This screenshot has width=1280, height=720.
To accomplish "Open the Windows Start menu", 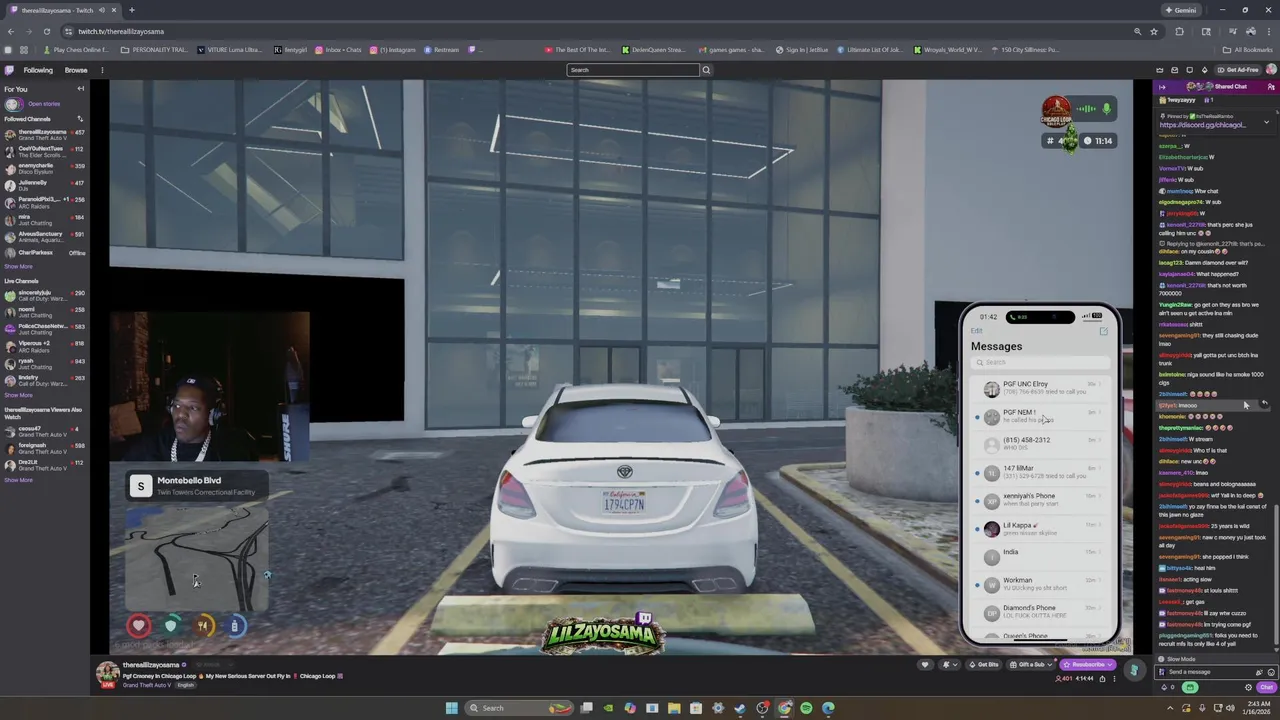I will (451, 708).
